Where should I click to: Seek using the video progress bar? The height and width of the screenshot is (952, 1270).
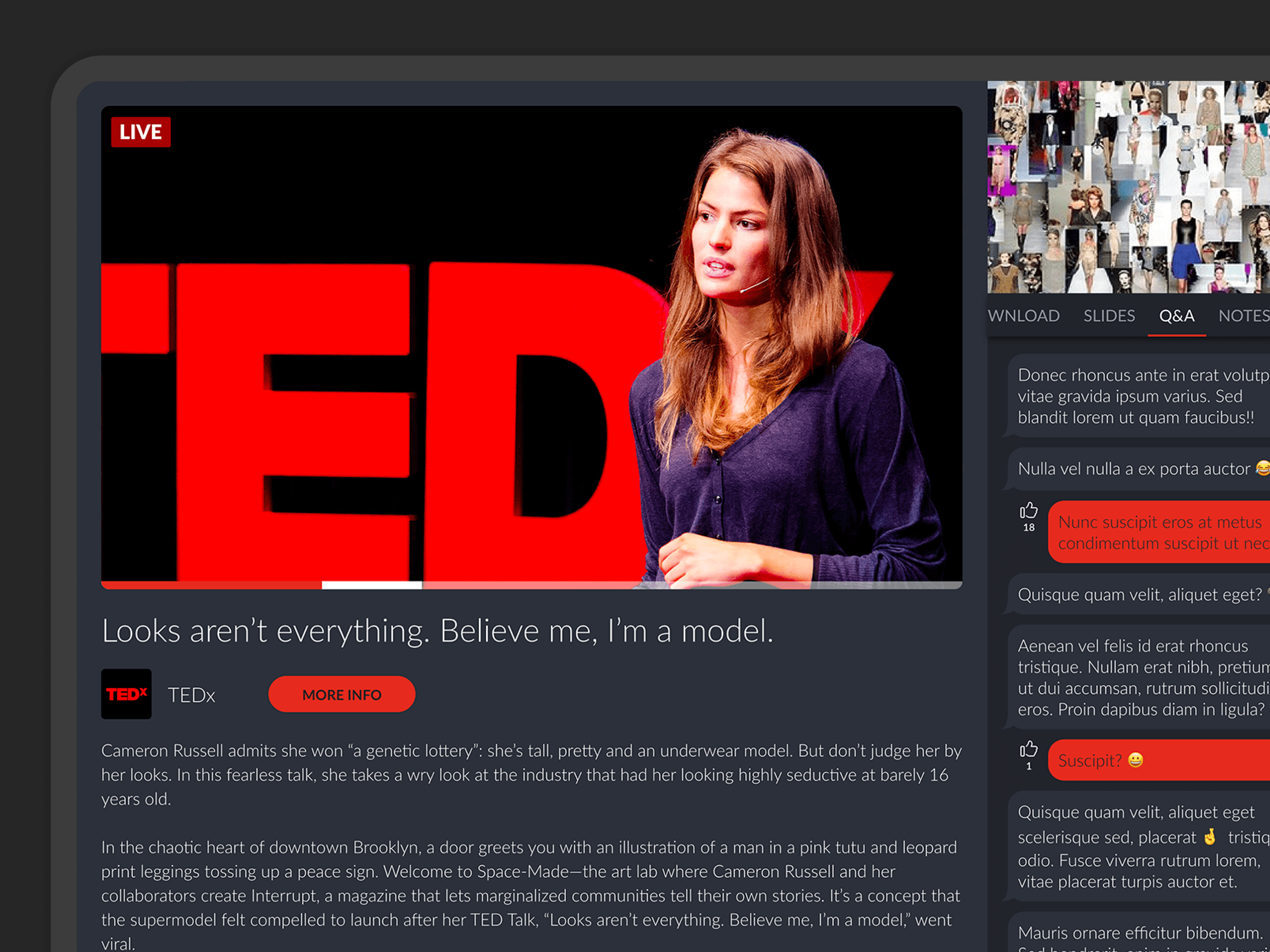[532, 585]
